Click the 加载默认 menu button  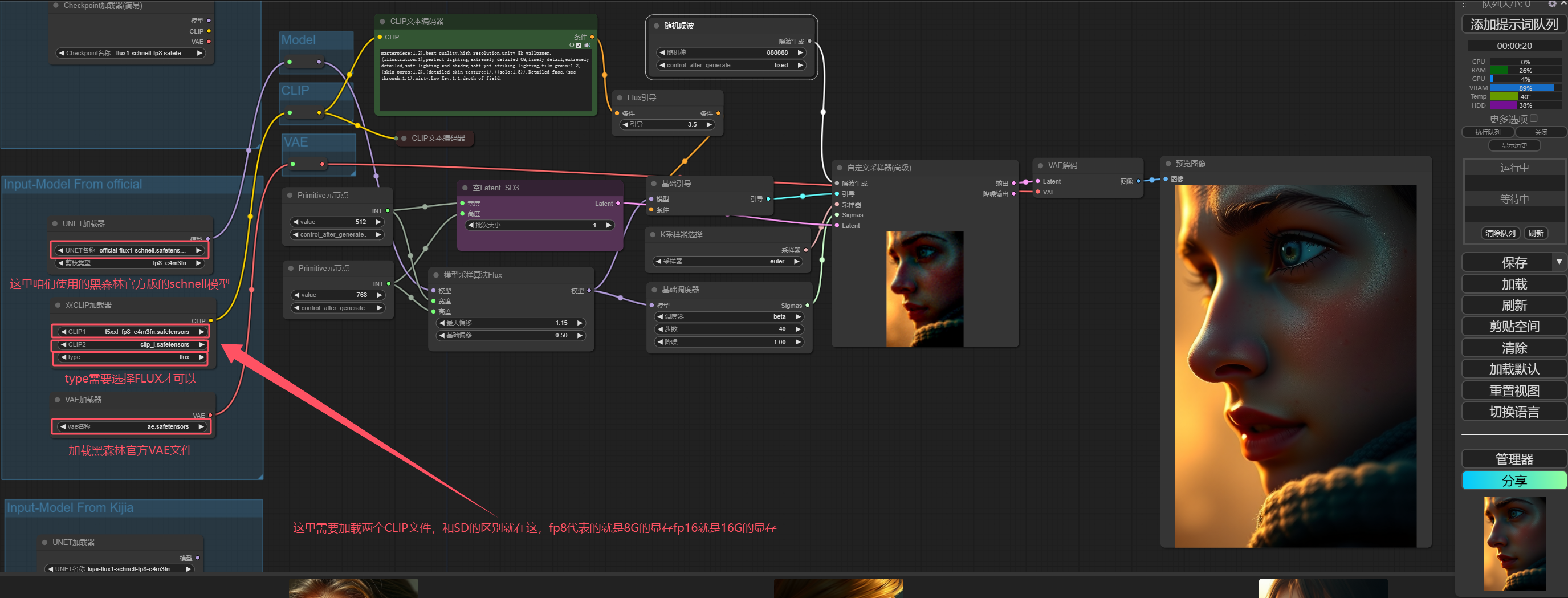(x=1514, y=369)
